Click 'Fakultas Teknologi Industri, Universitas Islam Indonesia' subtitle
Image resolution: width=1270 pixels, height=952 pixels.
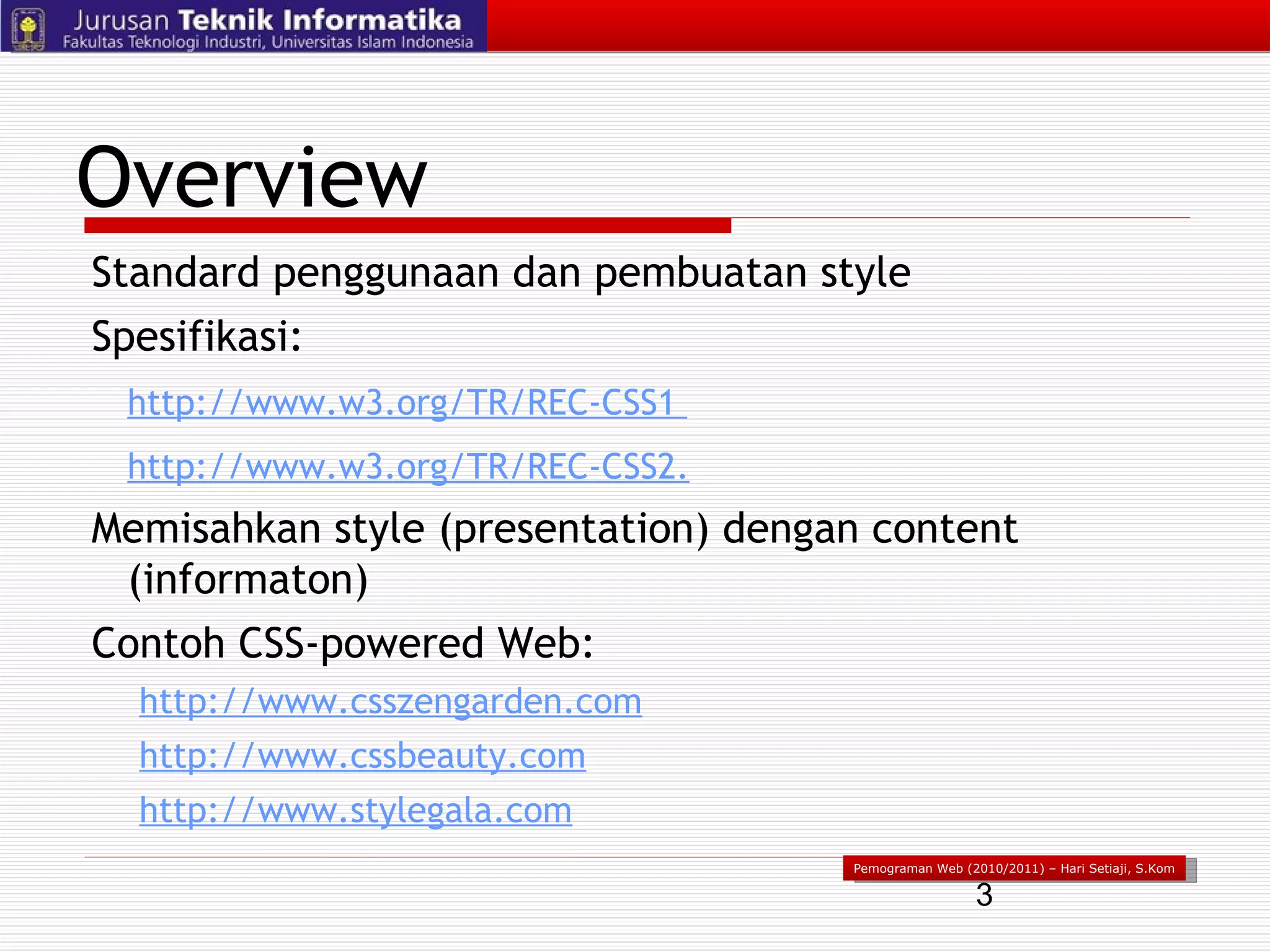[268, 42]
